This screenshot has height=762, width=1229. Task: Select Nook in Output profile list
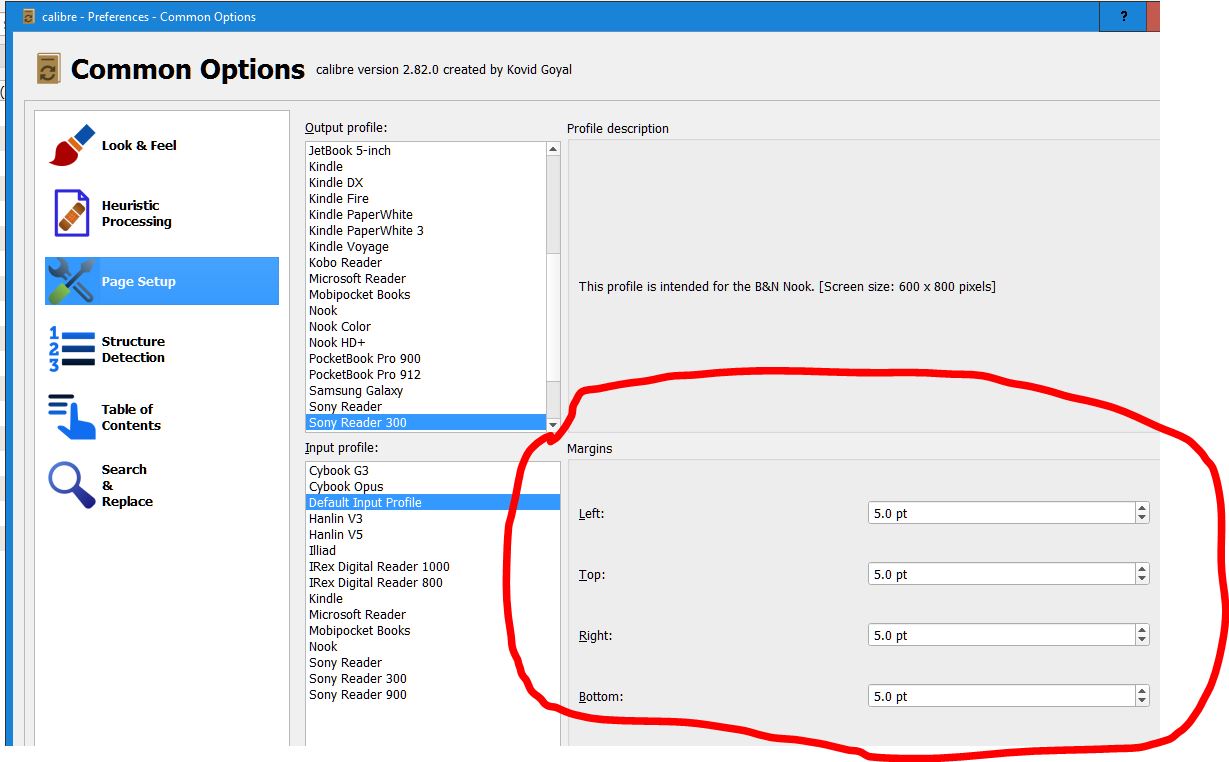pyautogui.click(x=425, y=310)
